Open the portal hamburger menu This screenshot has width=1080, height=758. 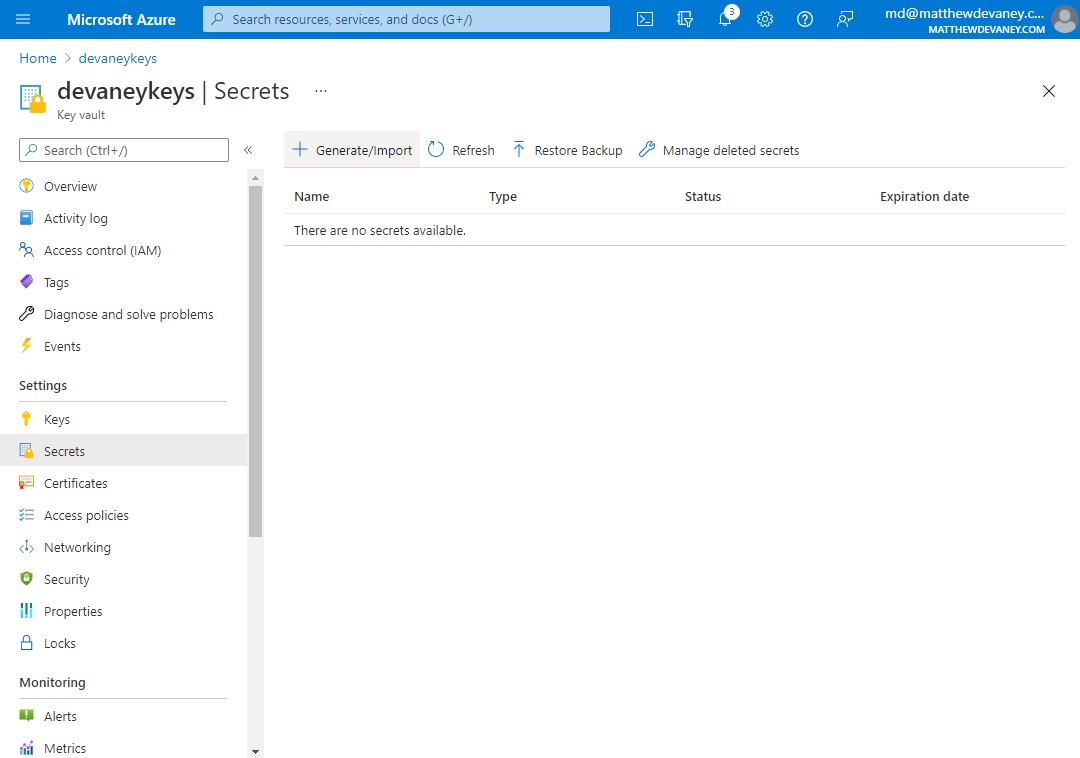pos(23,19)
